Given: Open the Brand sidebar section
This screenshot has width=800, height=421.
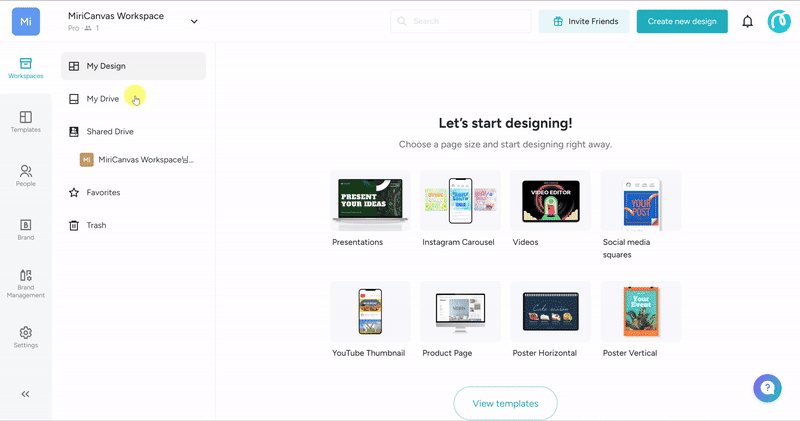Looking at the screenshot, I should (26, 230).
